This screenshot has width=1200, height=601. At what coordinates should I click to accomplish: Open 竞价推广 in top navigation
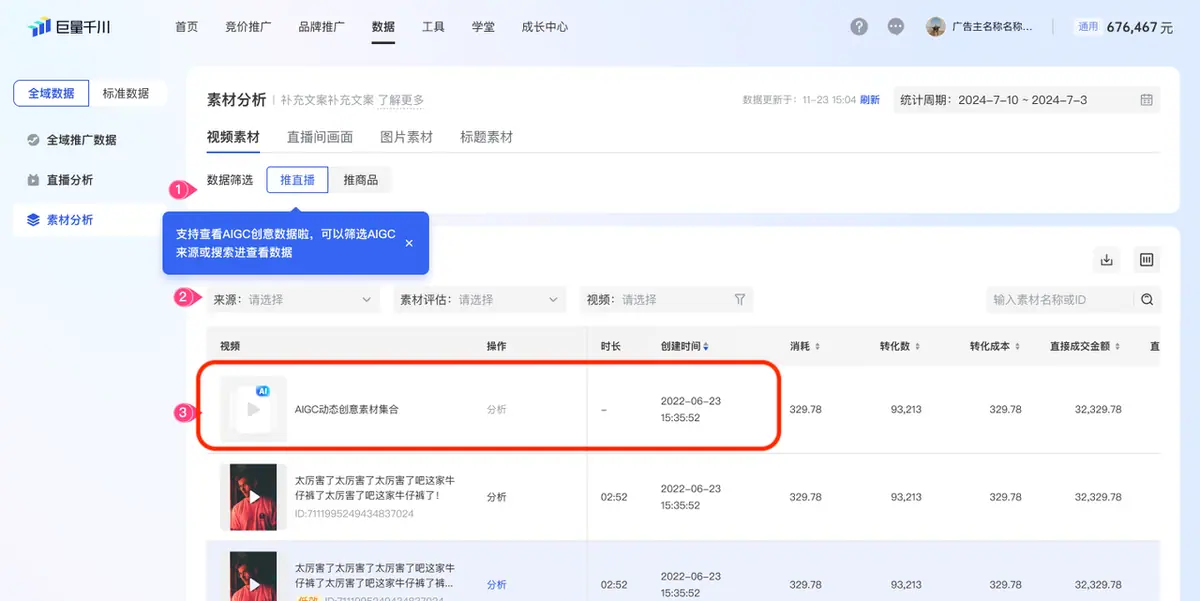click(x=248, y=27)
